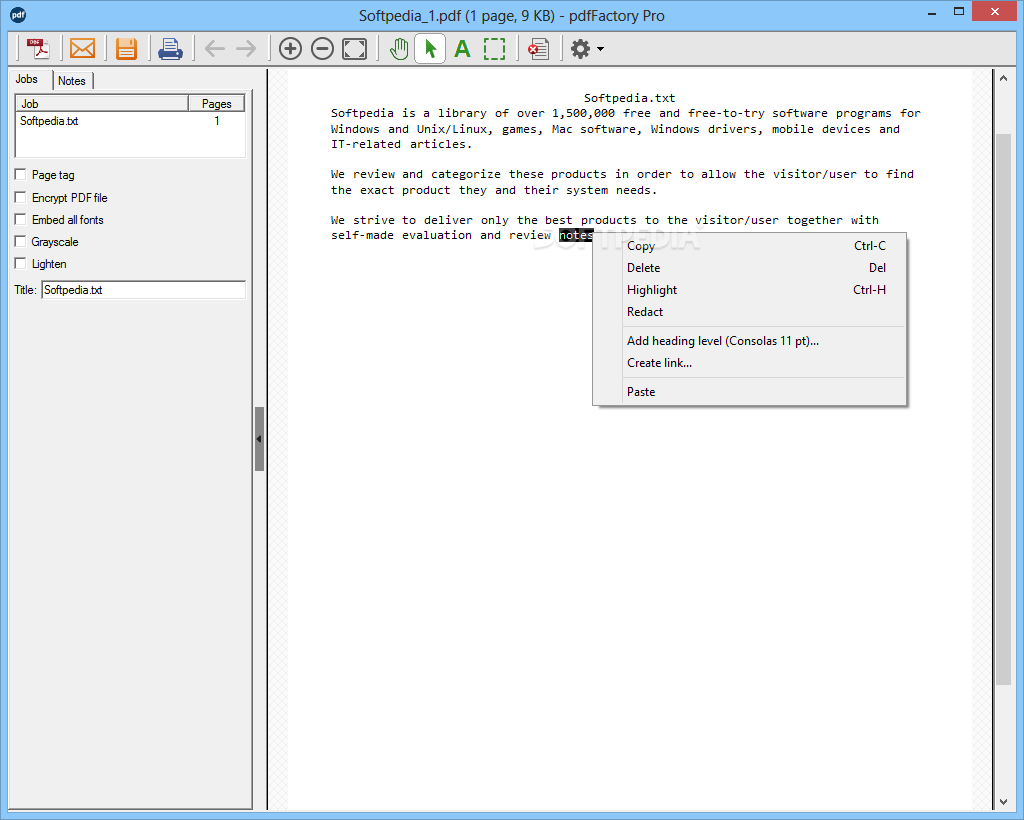Viewport: 1024px width, 820px height.
Task: Go back with the left arrow
Action: [214, 48]
